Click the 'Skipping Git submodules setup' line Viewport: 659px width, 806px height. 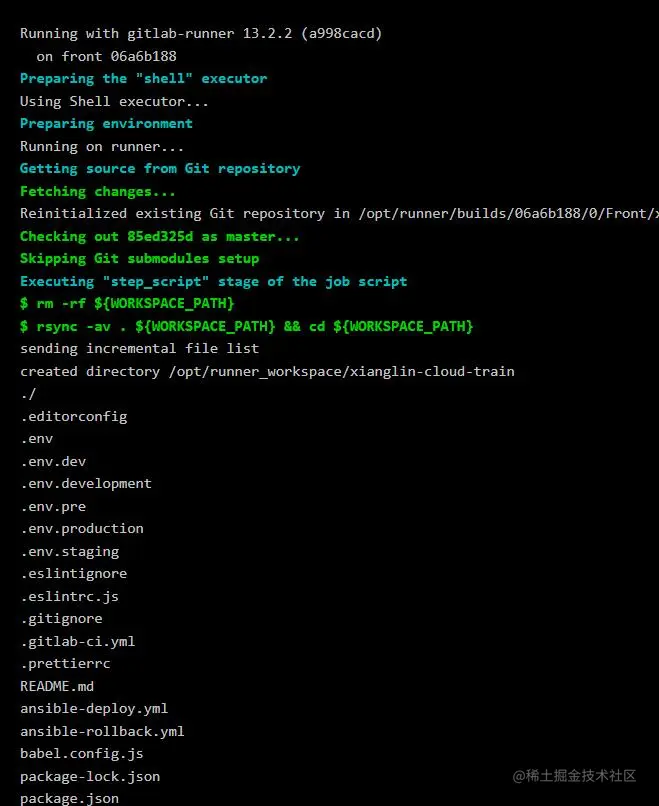pos(139,259)
